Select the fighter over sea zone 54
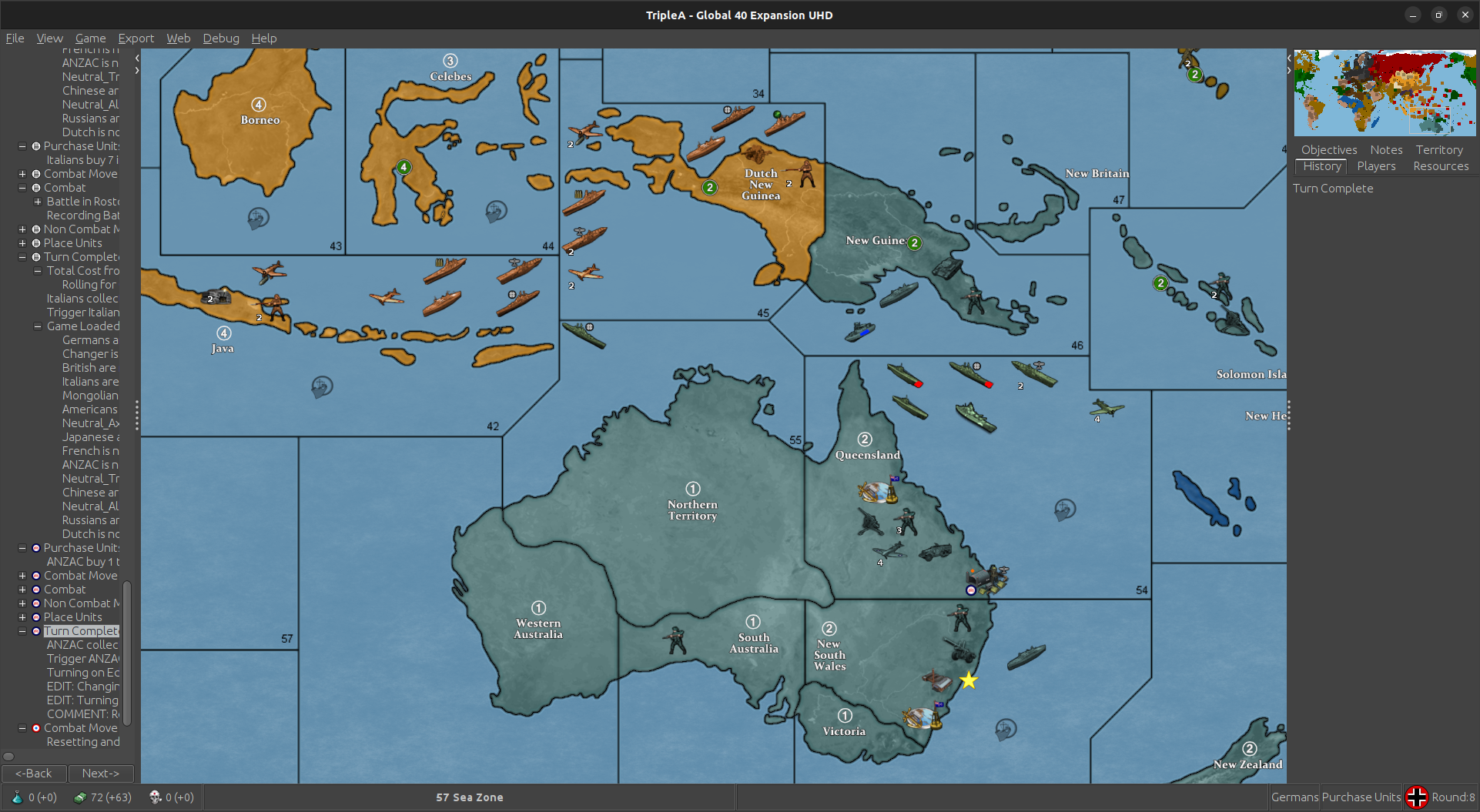 1107,407
